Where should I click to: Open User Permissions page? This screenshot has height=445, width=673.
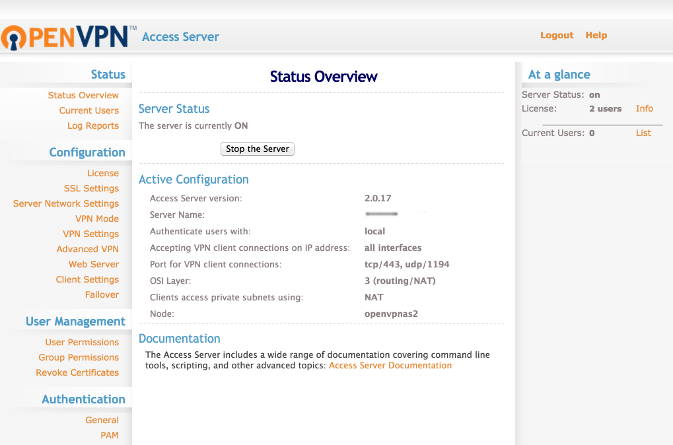coord(82,342)
